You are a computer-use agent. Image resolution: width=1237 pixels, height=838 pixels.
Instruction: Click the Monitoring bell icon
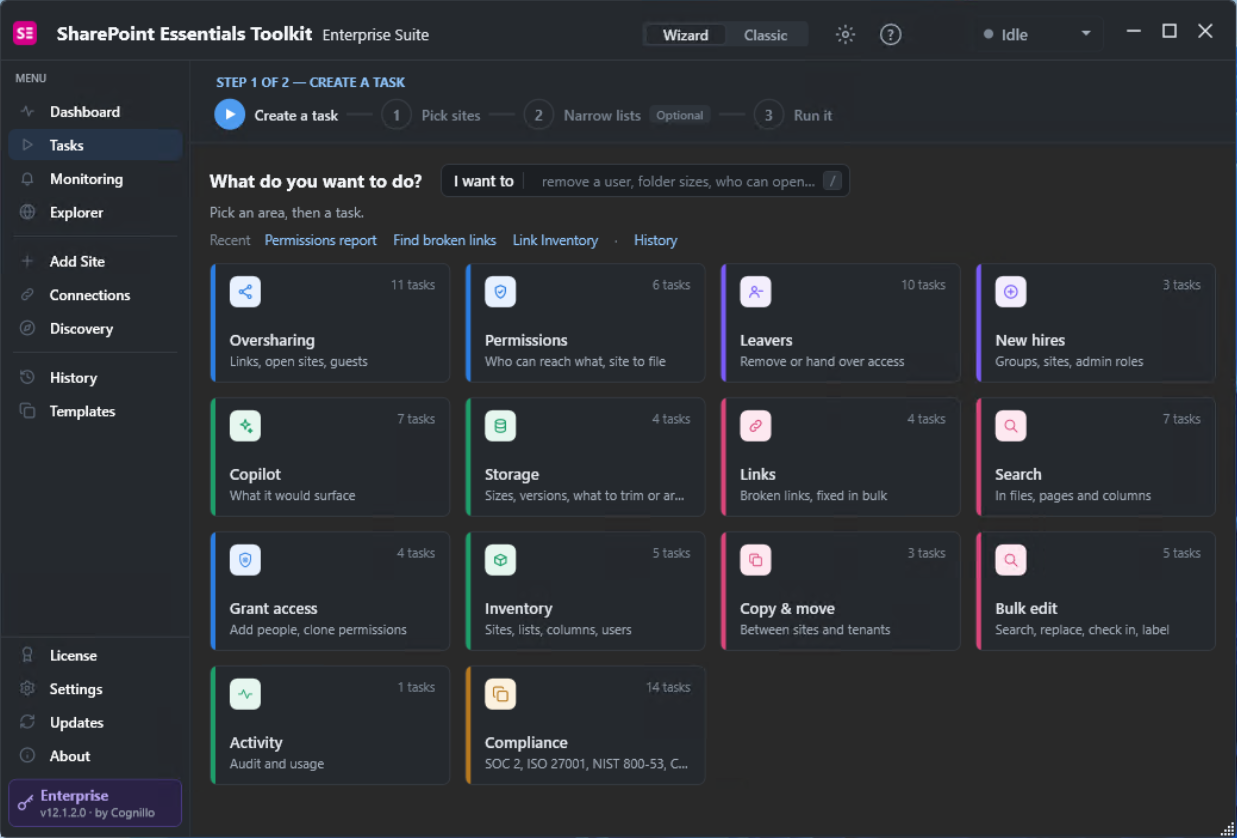pyautogui.click(x=28, y=179)
